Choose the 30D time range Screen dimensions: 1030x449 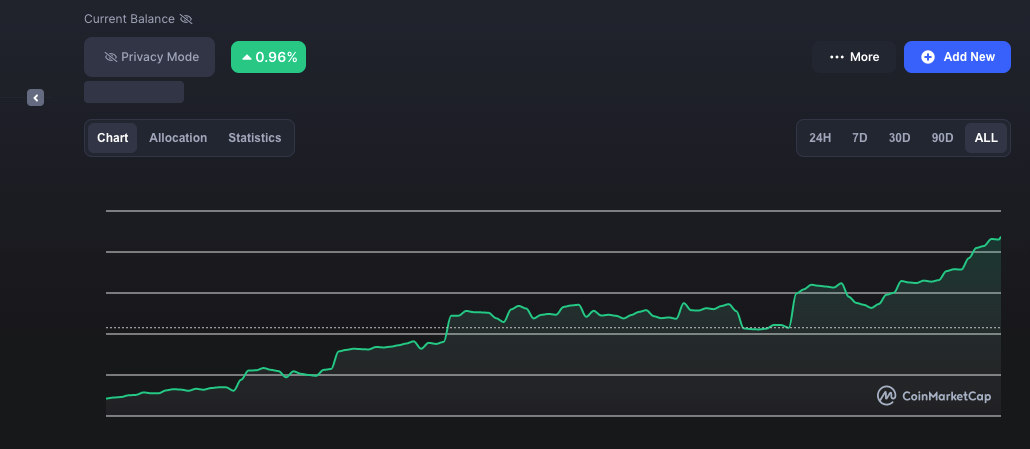899,138
